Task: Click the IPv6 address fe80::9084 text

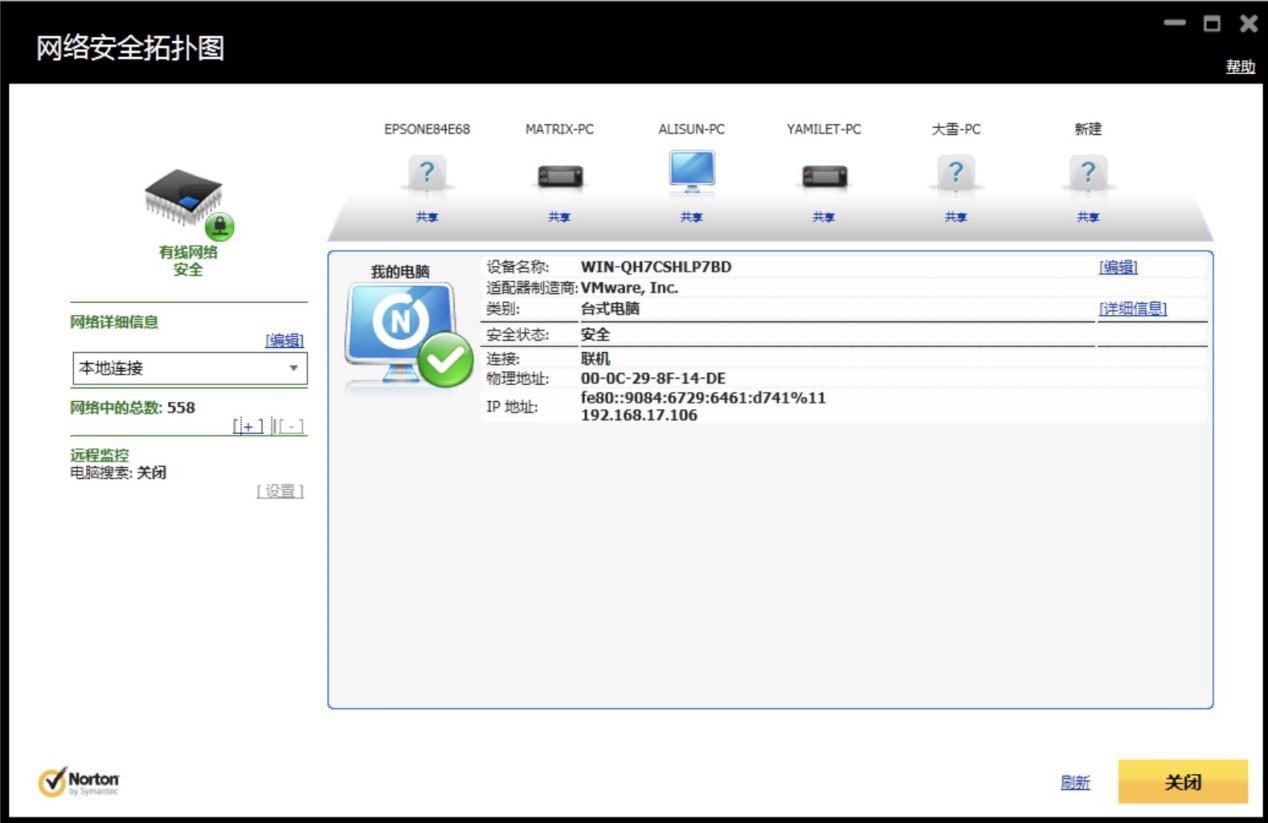Action: [703, 398]
